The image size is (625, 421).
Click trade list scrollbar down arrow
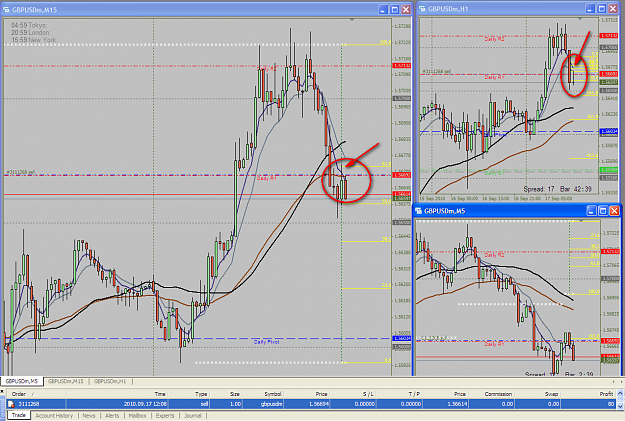pos(620,406)
